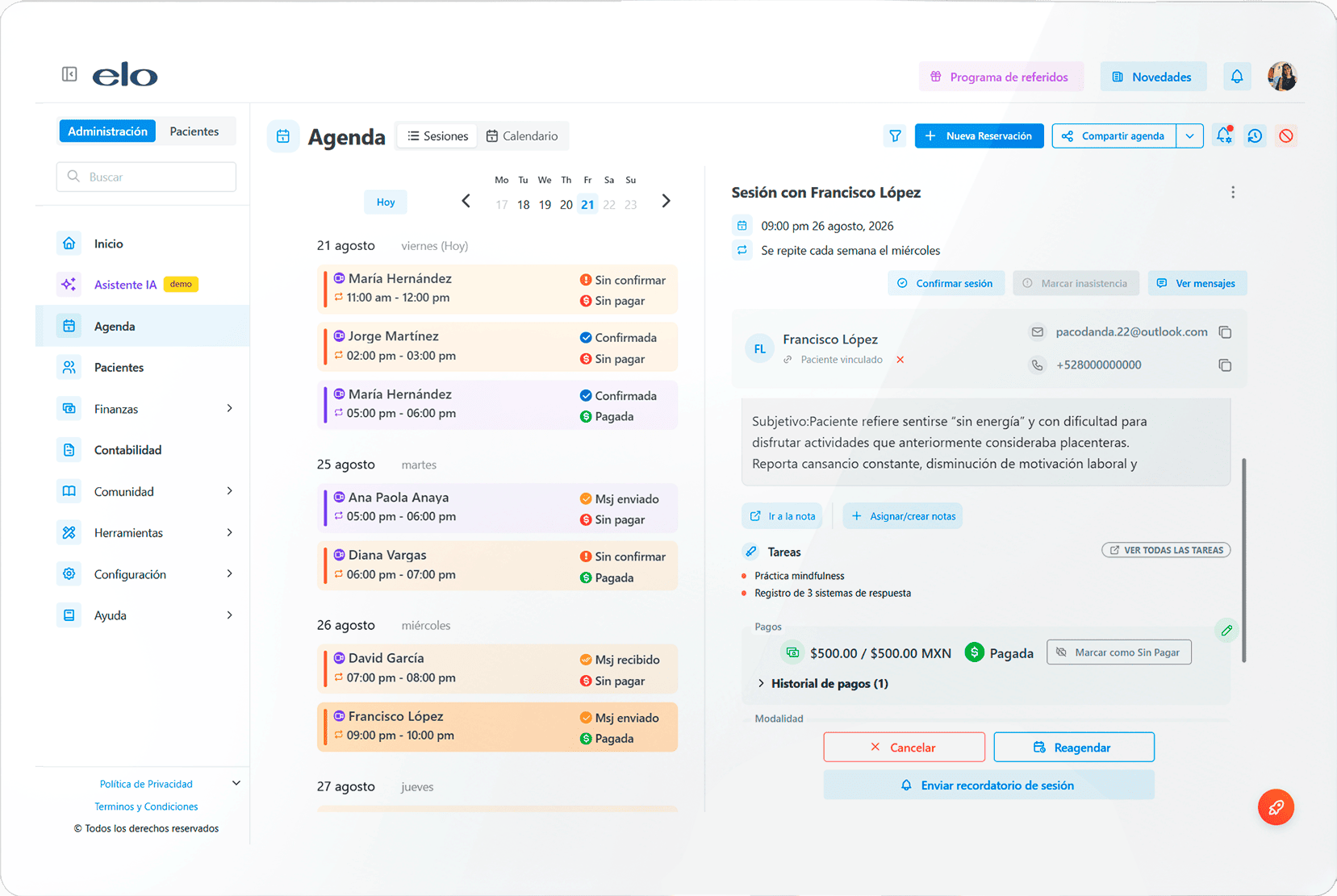Open the notifications bell in the top header
This screenshot has width=1337, height=896.
click(1237, 77)
